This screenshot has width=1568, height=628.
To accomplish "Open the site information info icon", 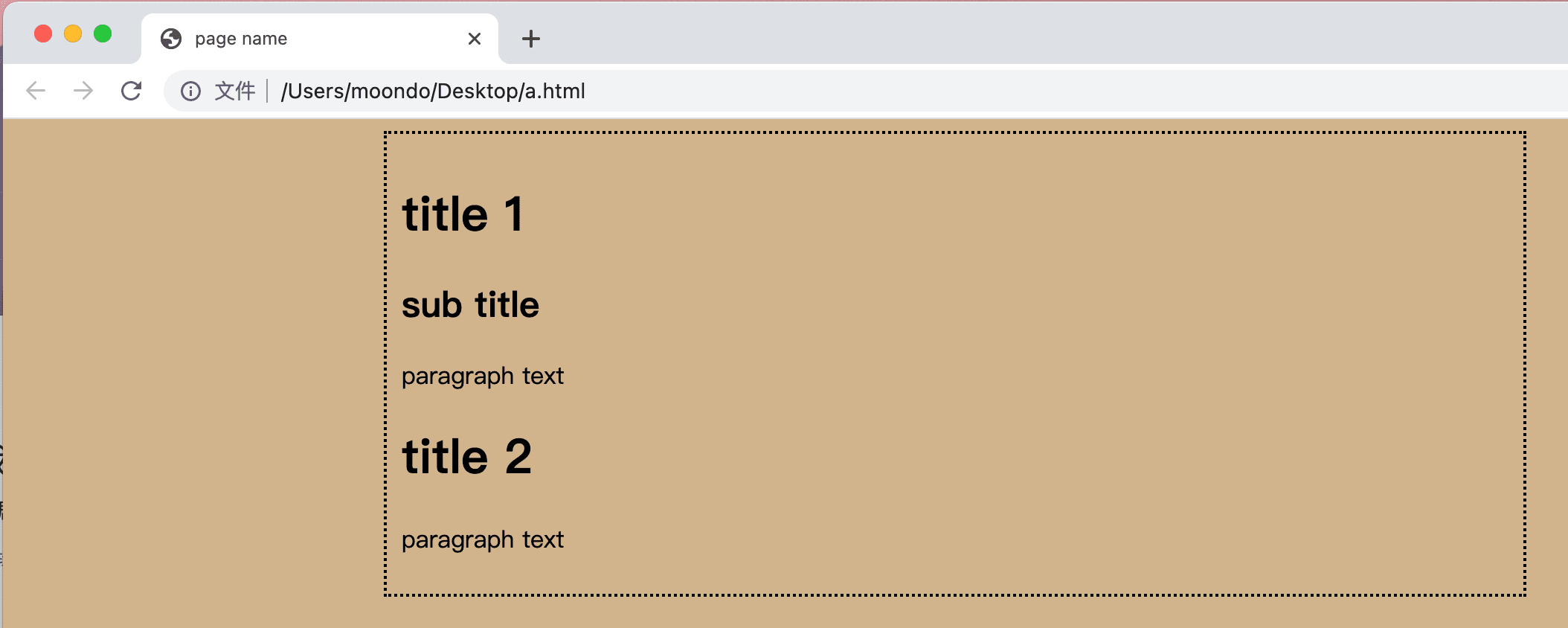I will point(191,92).
